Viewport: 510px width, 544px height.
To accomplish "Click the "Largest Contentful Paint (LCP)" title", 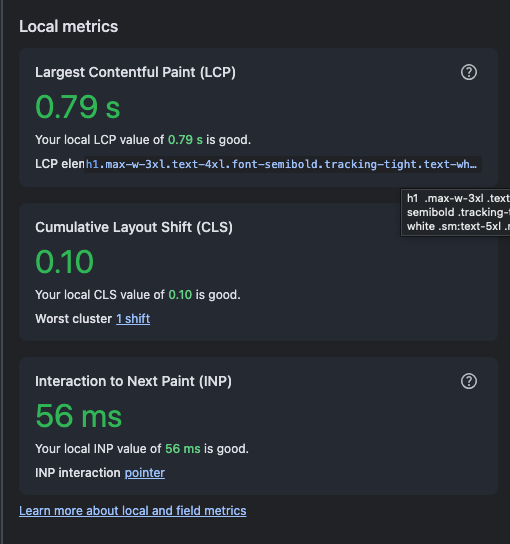I will coord(135,72).
